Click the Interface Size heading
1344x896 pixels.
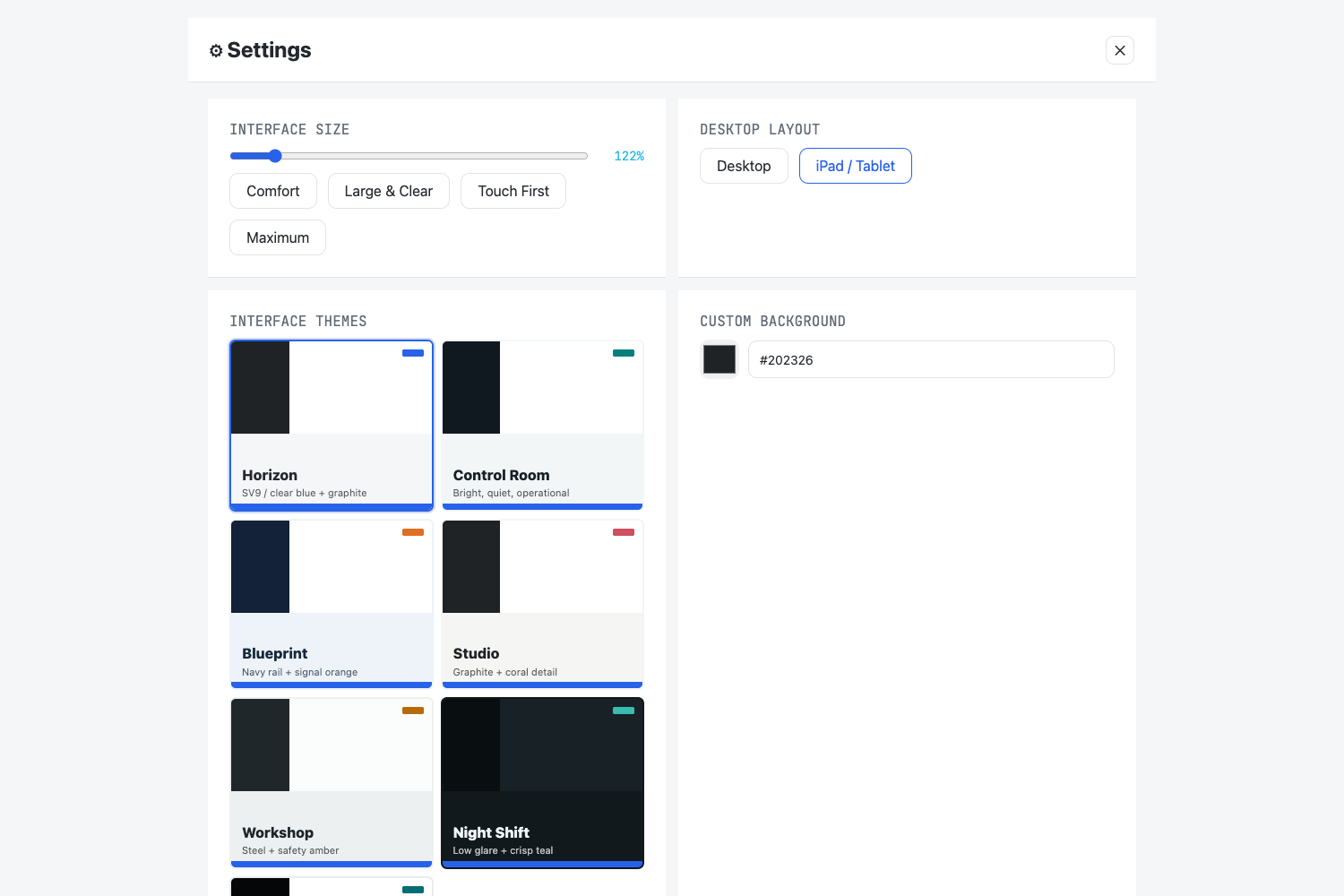(x=289, y=129)
